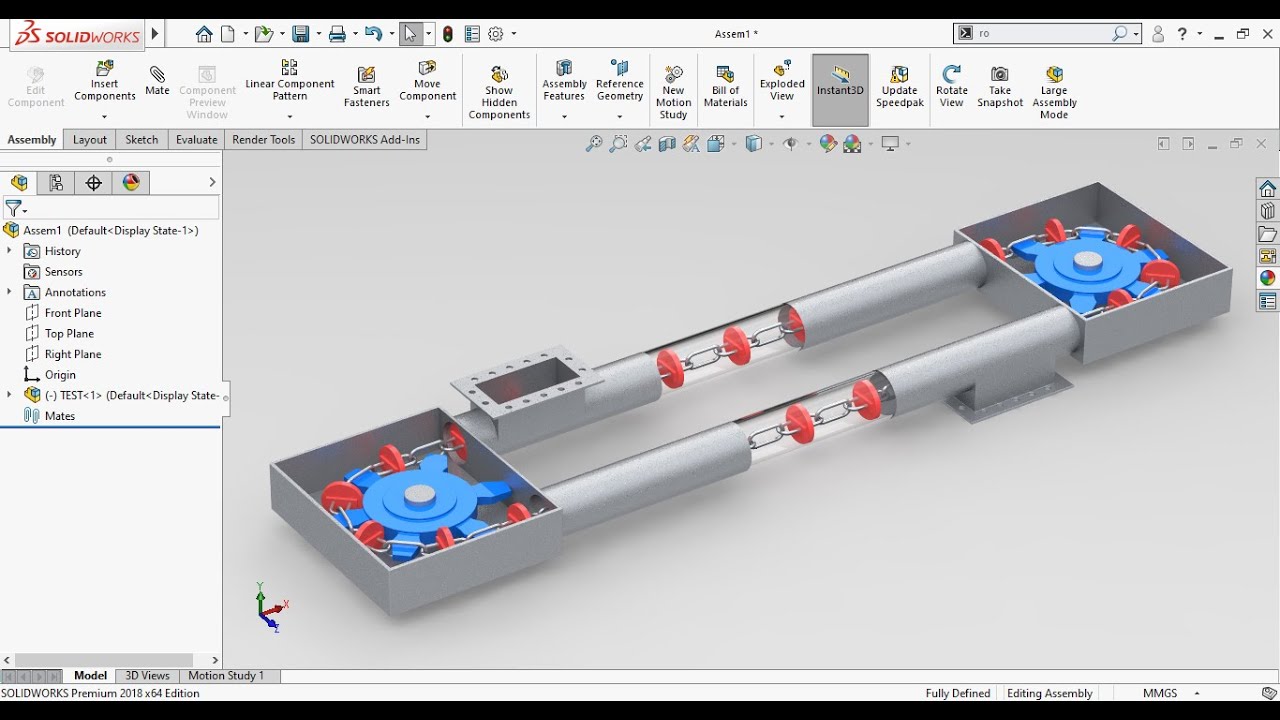Select the Move Component tool
The height and width of the screenshot is (720, 1280).
[427, 81]
